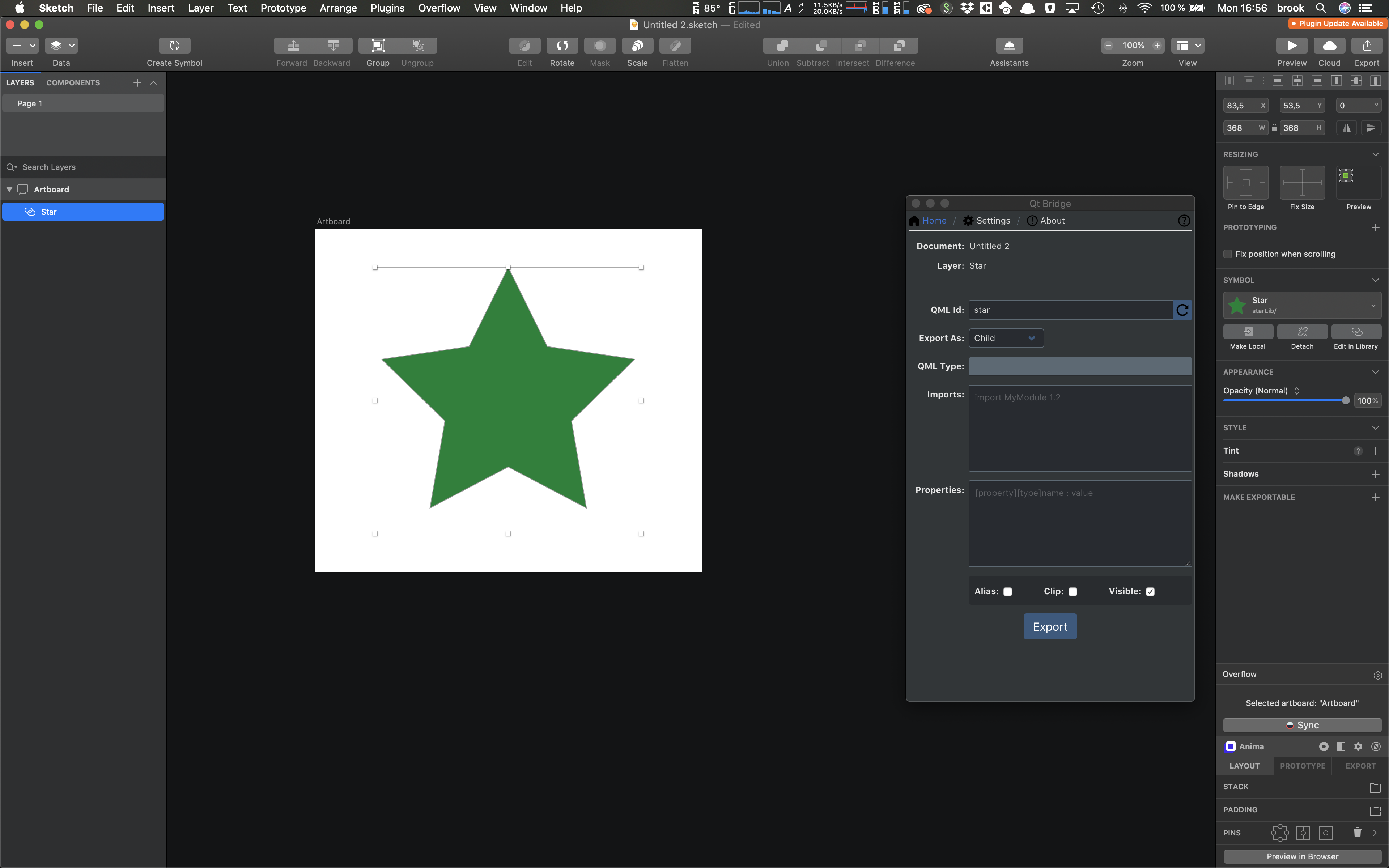The width and height of the screenshot is (1389, 868).
Task: Uncheck the Visible checkbox
Action: point(1150,592)
